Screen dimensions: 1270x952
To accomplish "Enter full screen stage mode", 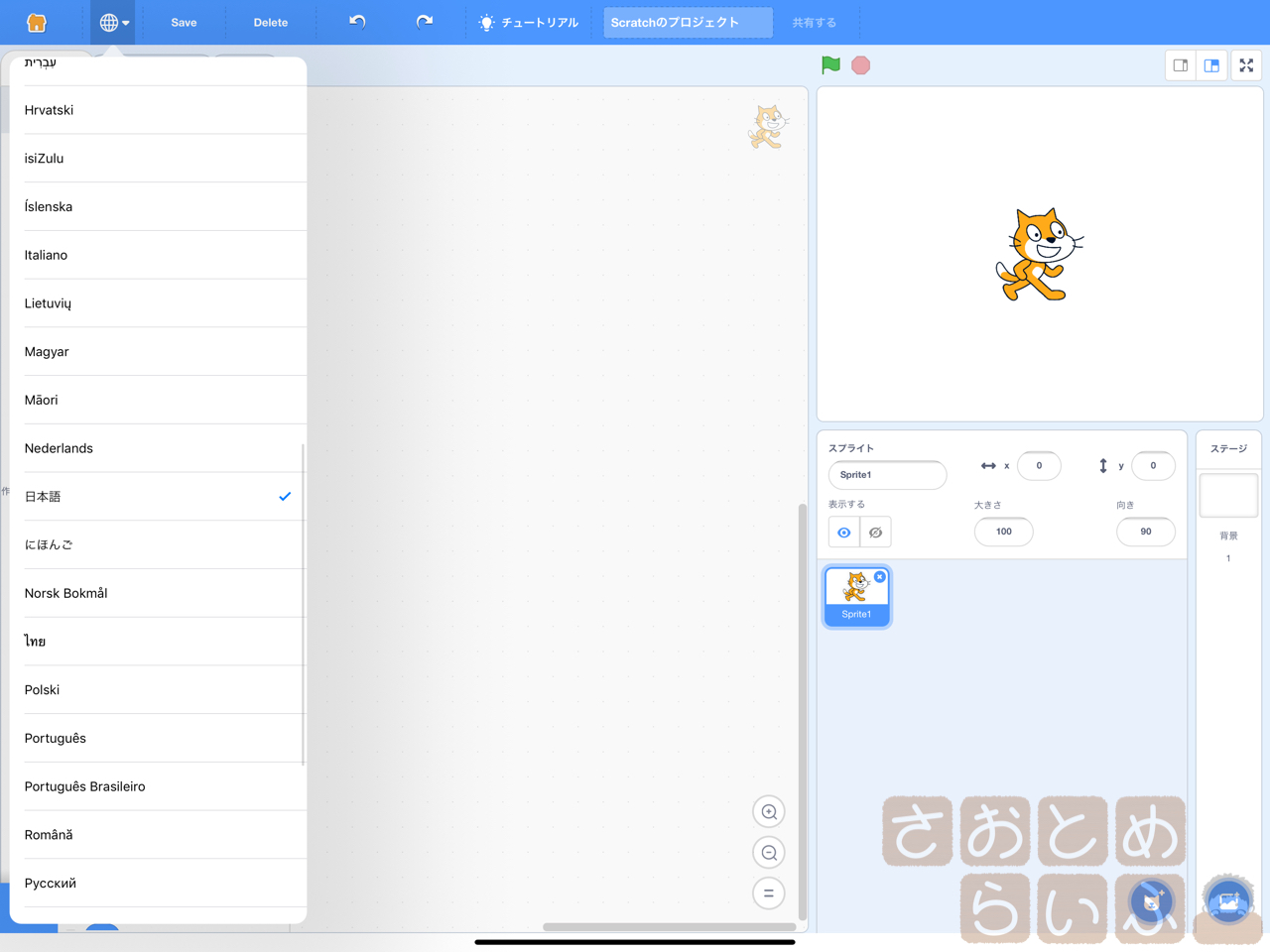I will tap(1246, 65).
